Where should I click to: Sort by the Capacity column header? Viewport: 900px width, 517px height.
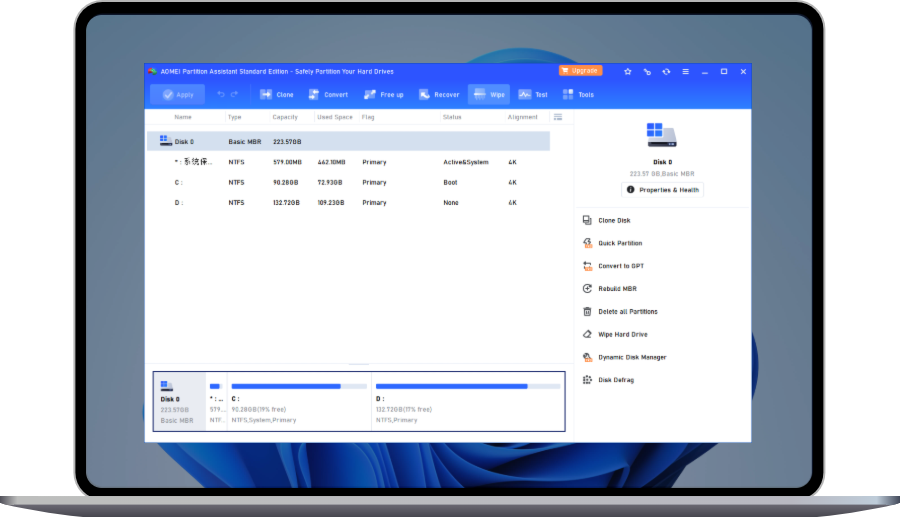[285, 117]
